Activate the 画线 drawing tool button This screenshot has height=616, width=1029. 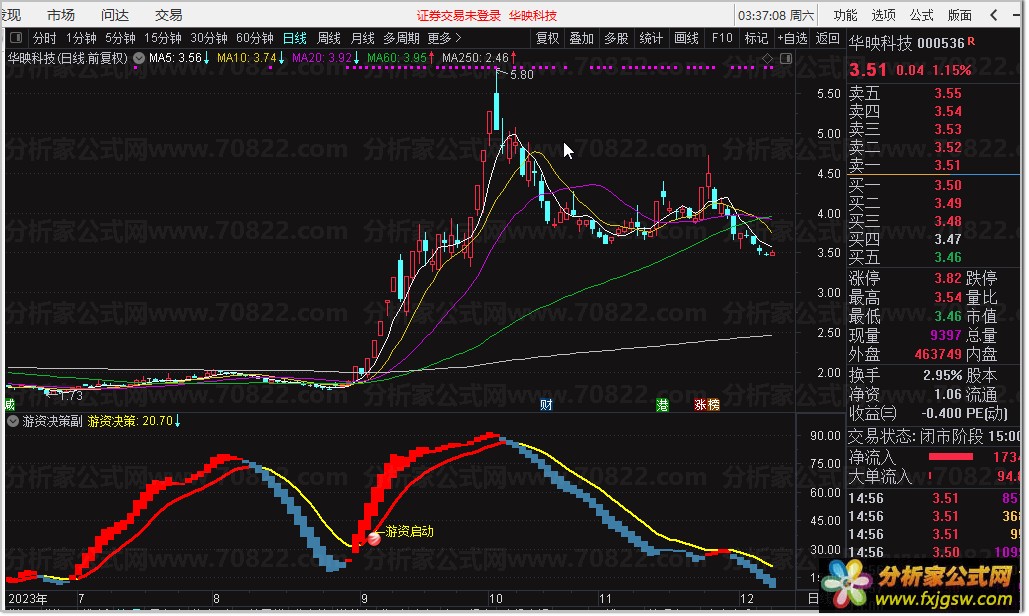point(686,38)
